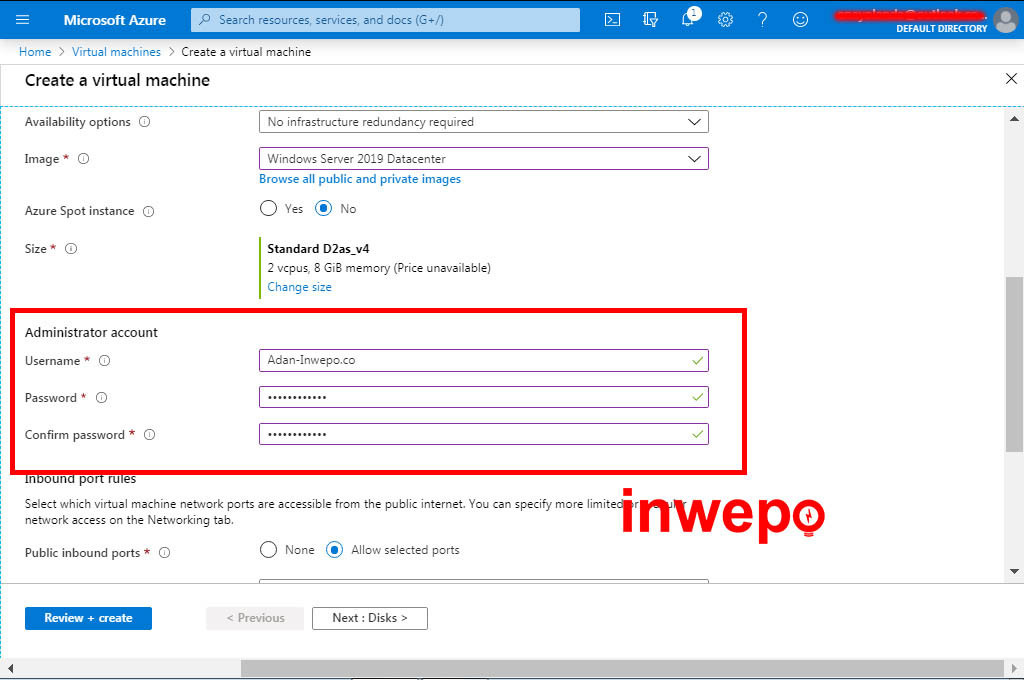Click the Previous button
This screenshot has width=1024, height=680.
pyautogui.click(x=255, y=618)
